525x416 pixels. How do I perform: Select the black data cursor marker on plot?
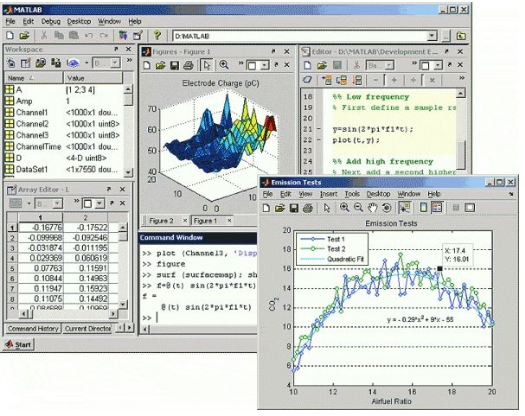440,269
